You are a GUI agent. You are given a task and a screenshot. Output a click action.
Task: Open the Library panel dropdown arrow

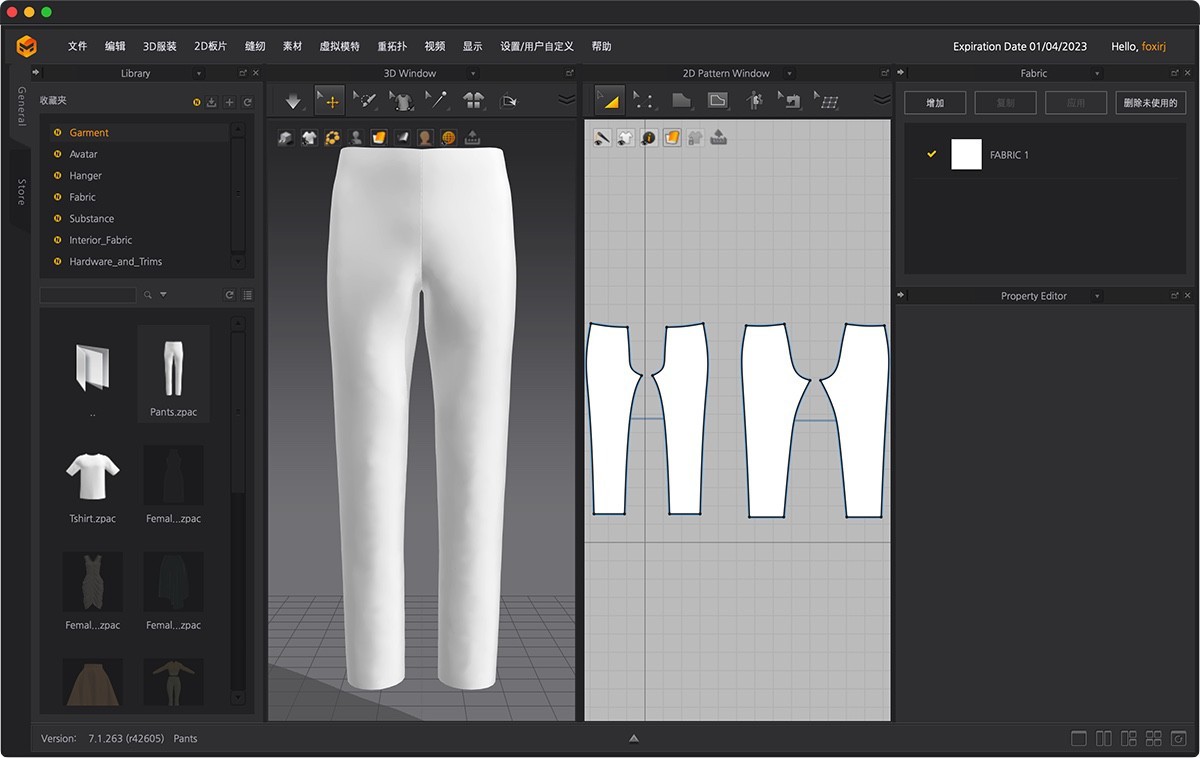coord(199,73)
